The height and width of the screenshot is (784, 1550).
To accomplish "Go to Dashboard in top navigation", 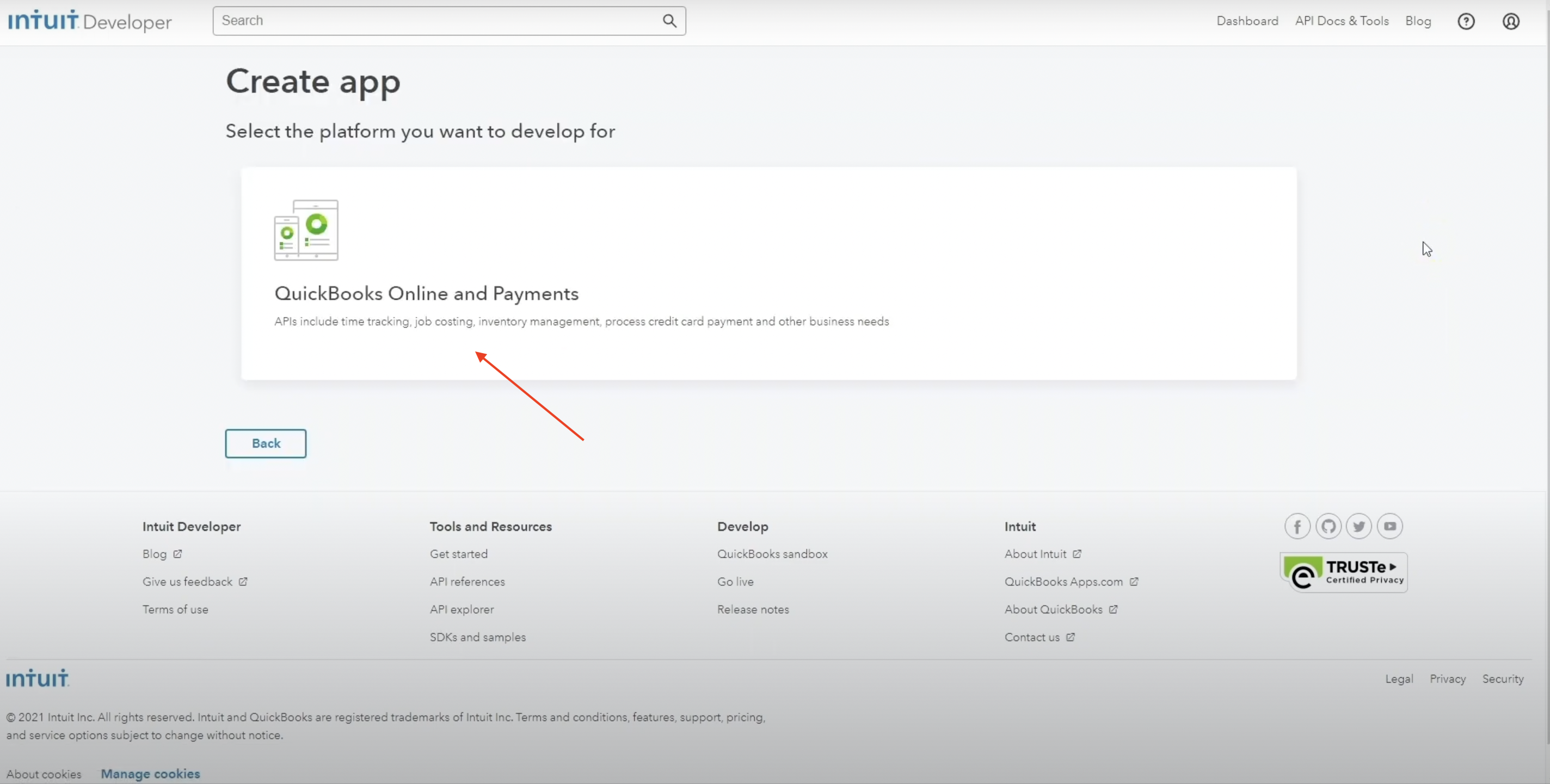I will [x=1247, y=21].
